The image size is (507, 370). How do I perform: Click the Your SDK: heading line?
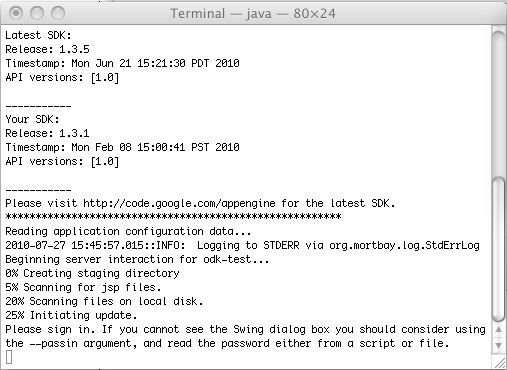click(x=32, y=119)
